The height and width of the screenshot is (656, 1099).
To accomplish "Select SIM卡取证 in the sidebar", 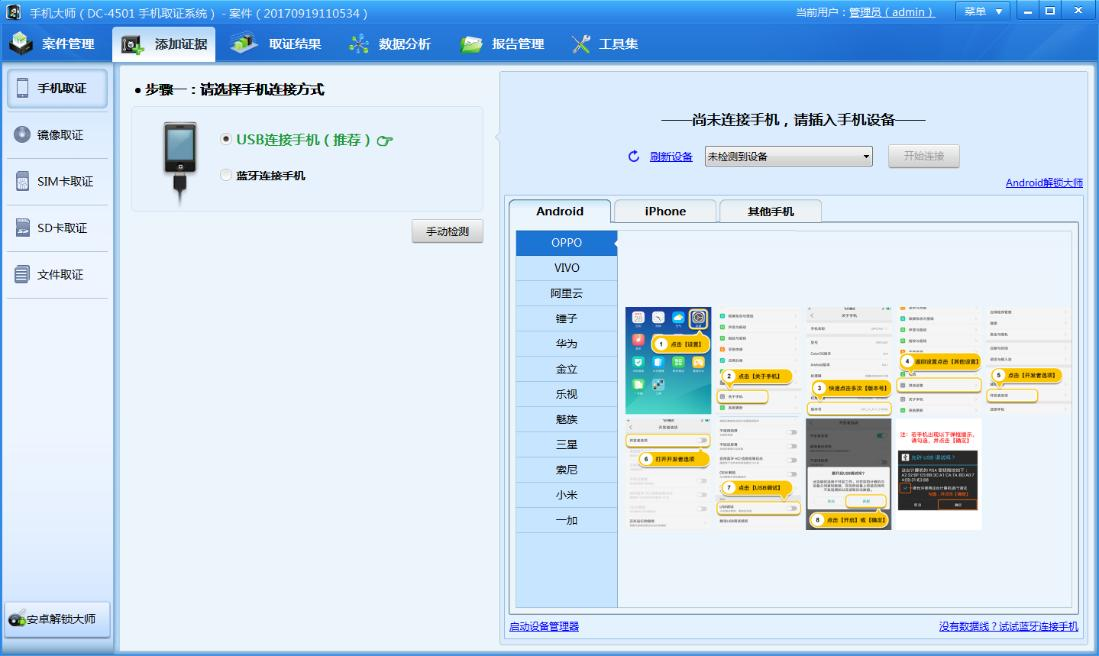I will (57, 181).
